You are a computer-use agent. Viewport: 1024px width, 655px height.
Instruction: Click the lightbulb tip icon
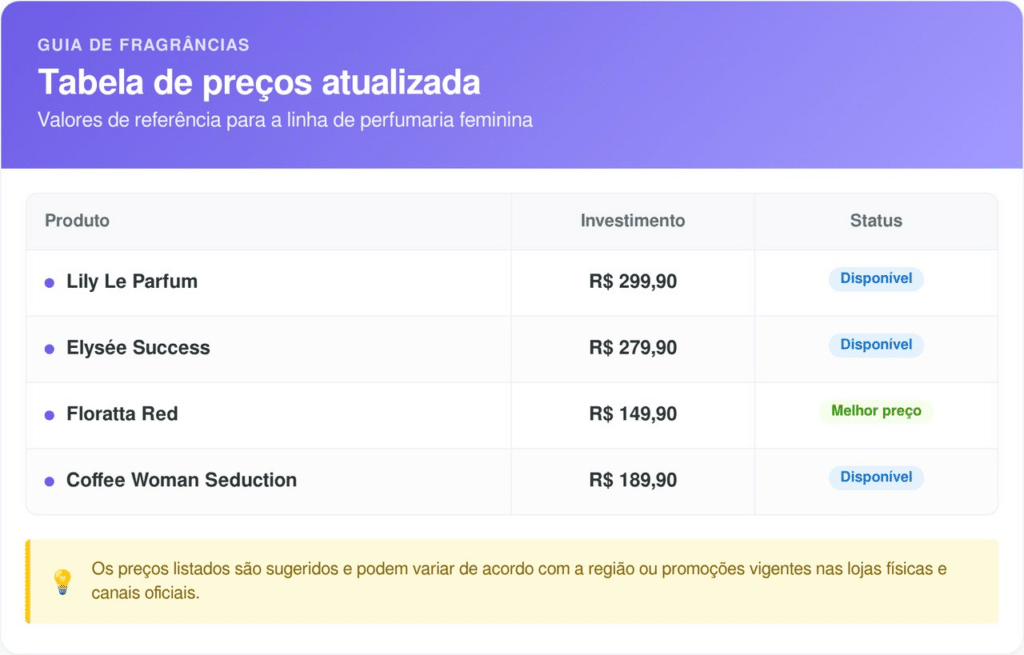tap(63, 581)
